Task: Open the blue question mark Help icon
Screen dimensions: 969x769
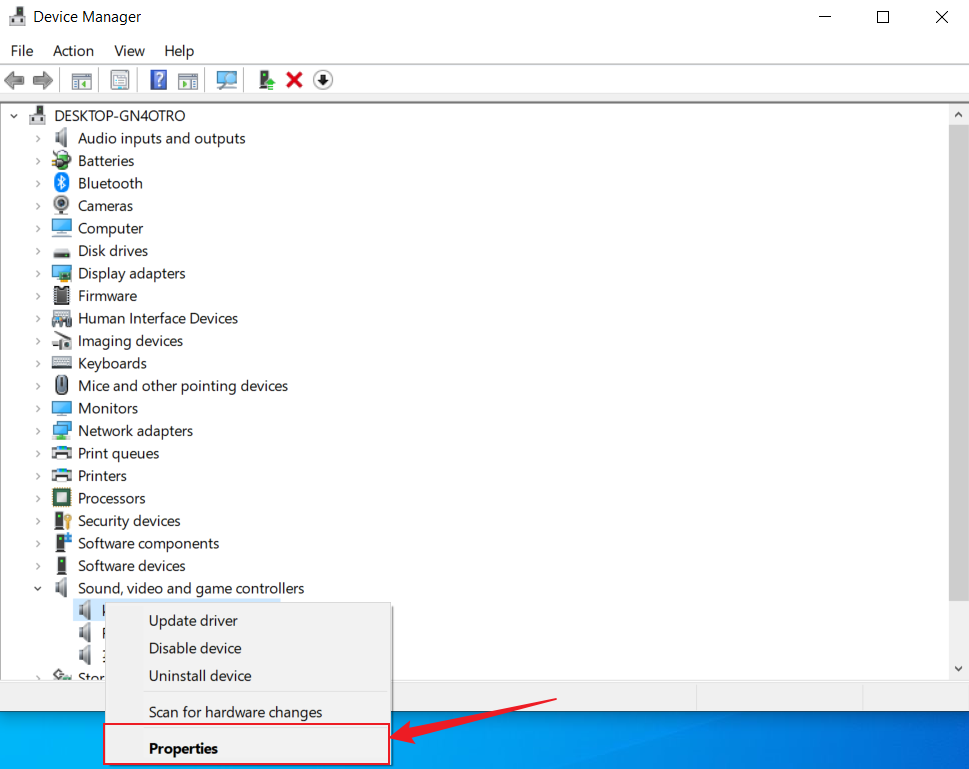Action: [158, 80]
